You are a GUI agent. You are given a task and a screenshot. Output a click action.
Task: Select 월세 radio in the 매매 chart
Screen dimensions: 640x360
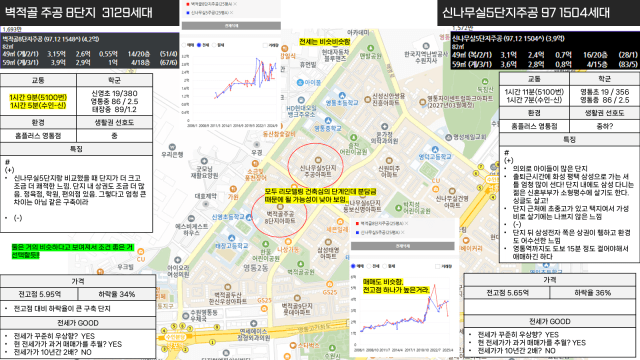(384, 266)
